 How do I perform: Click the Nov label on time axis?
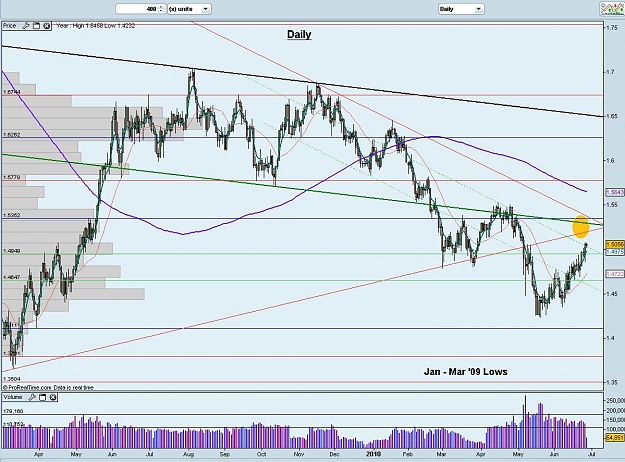(x=299, y=454)
